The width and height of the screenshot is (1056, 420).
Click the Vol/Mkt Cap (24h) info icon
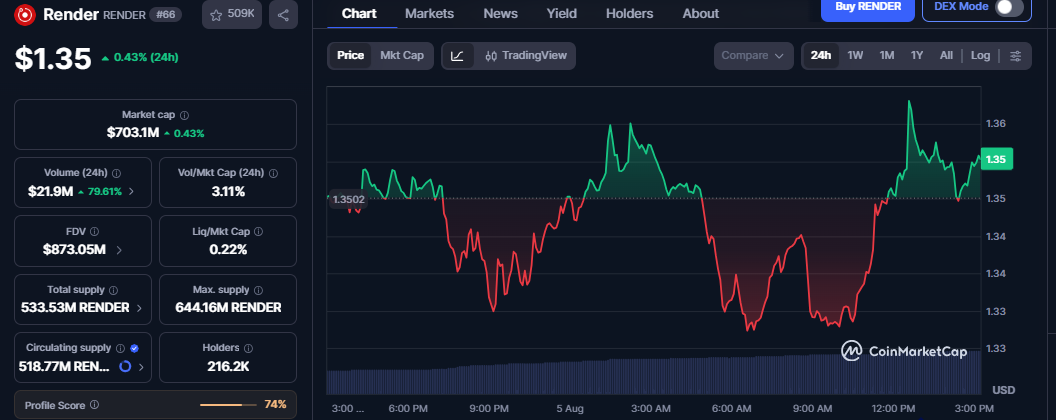tap(273, 173)
